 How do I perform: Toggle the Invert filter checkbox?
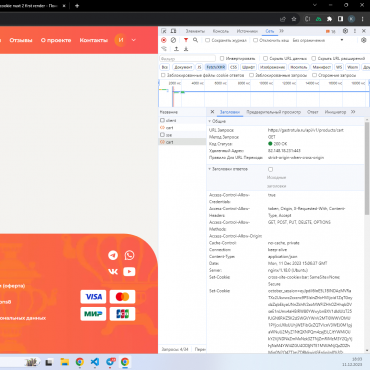pos(222,58)
